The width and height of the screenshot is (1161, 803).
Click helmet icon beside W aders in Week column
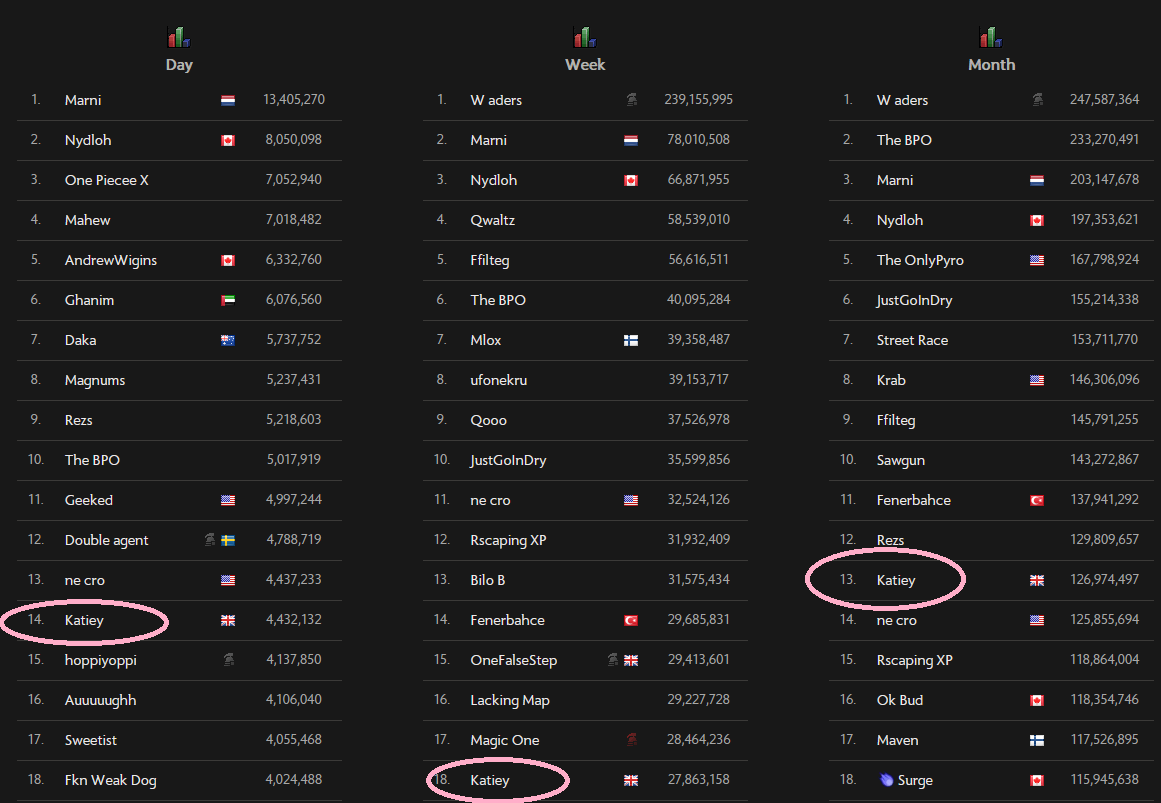point(632,99)
